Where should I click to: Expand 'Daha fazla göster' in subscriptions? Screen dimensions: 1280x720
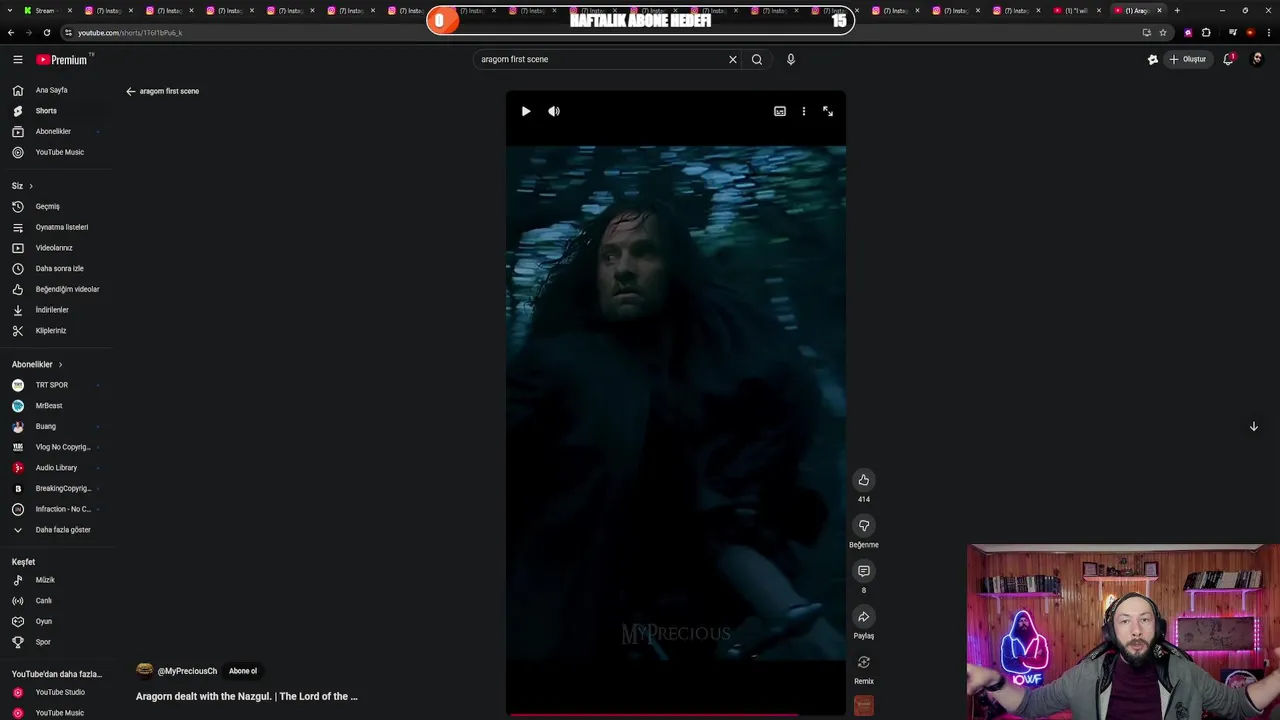[55, 530]
